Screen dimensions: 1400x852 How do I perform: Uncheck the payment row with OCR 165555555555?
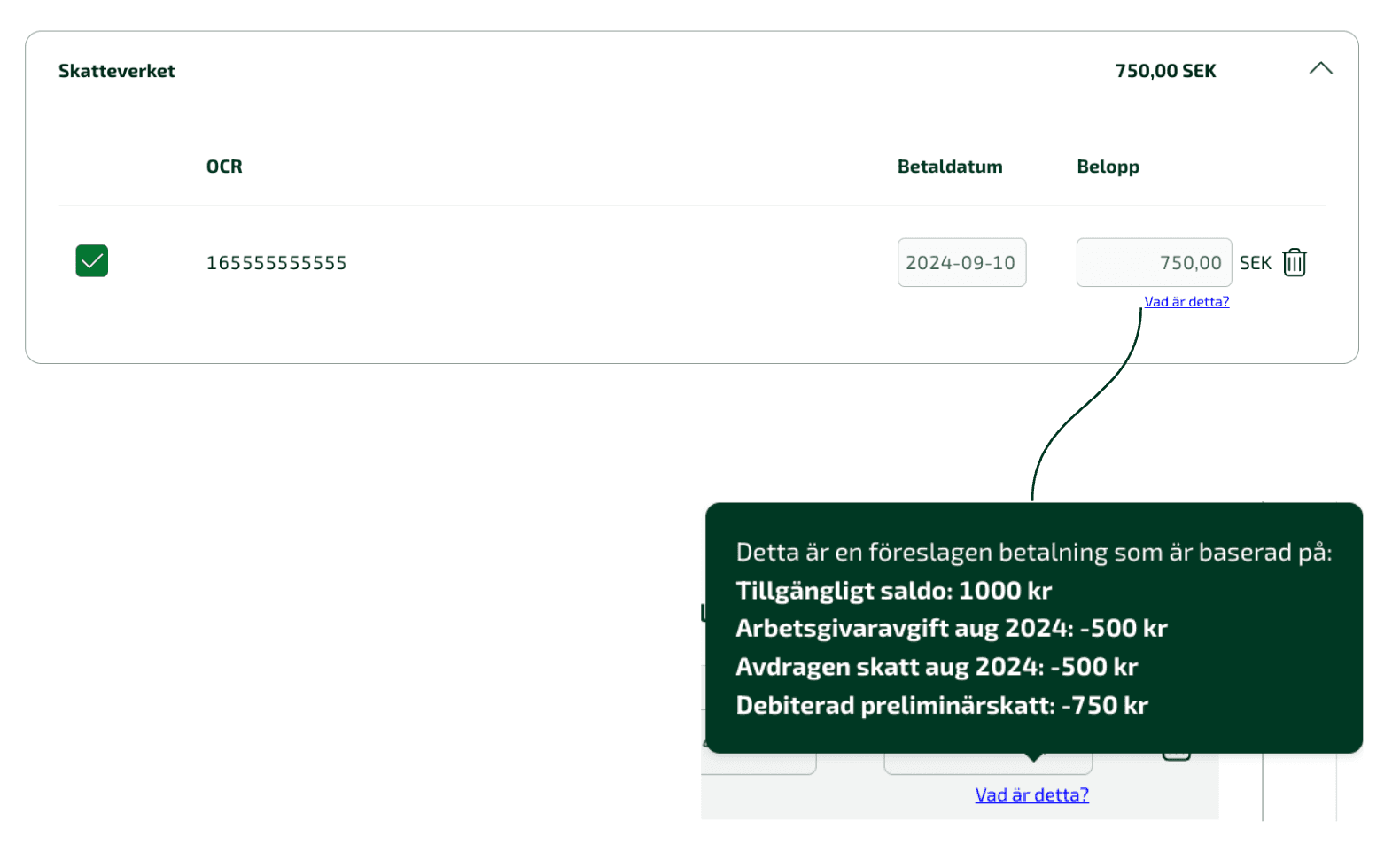click(92, 261)
